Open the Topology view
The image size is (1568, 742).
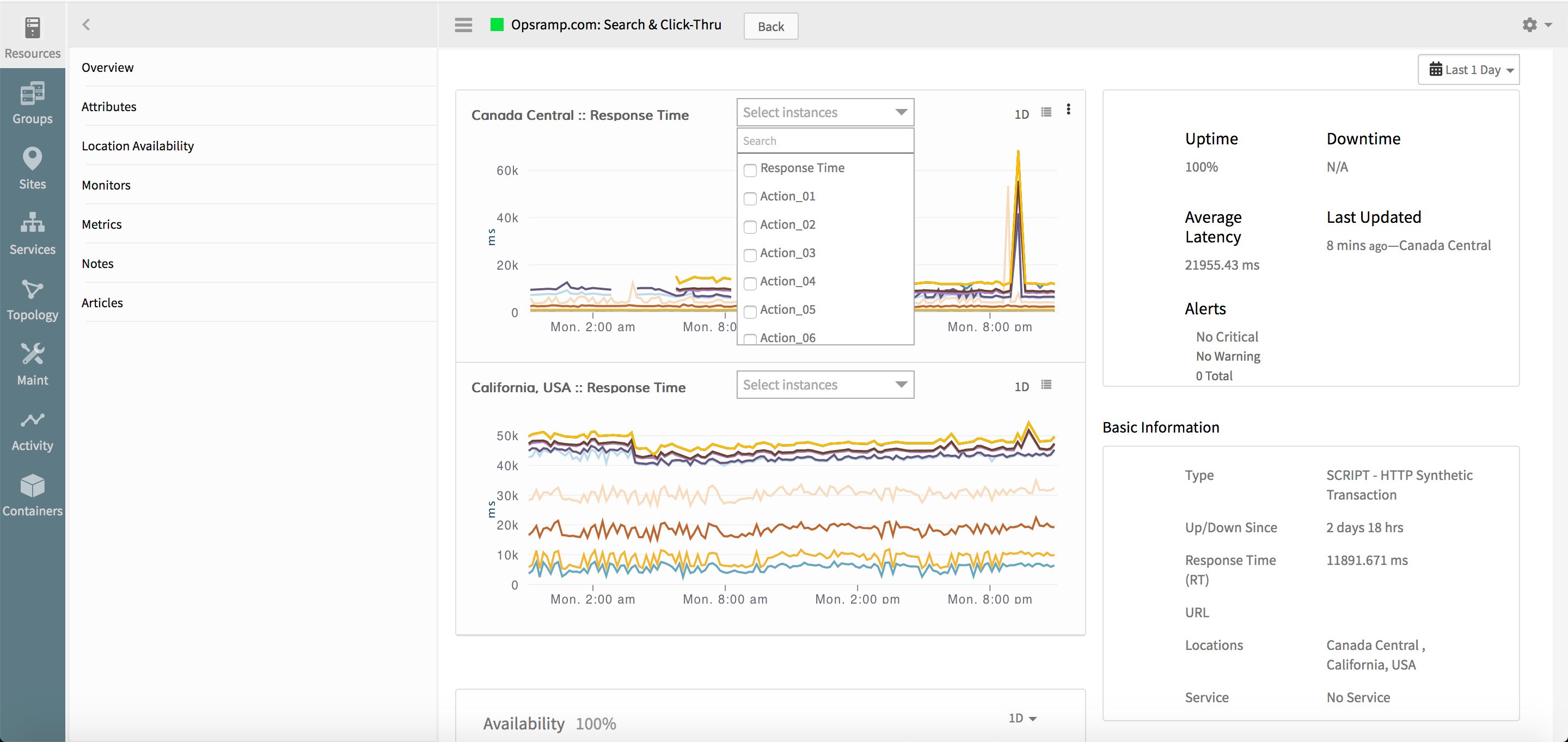32,297
